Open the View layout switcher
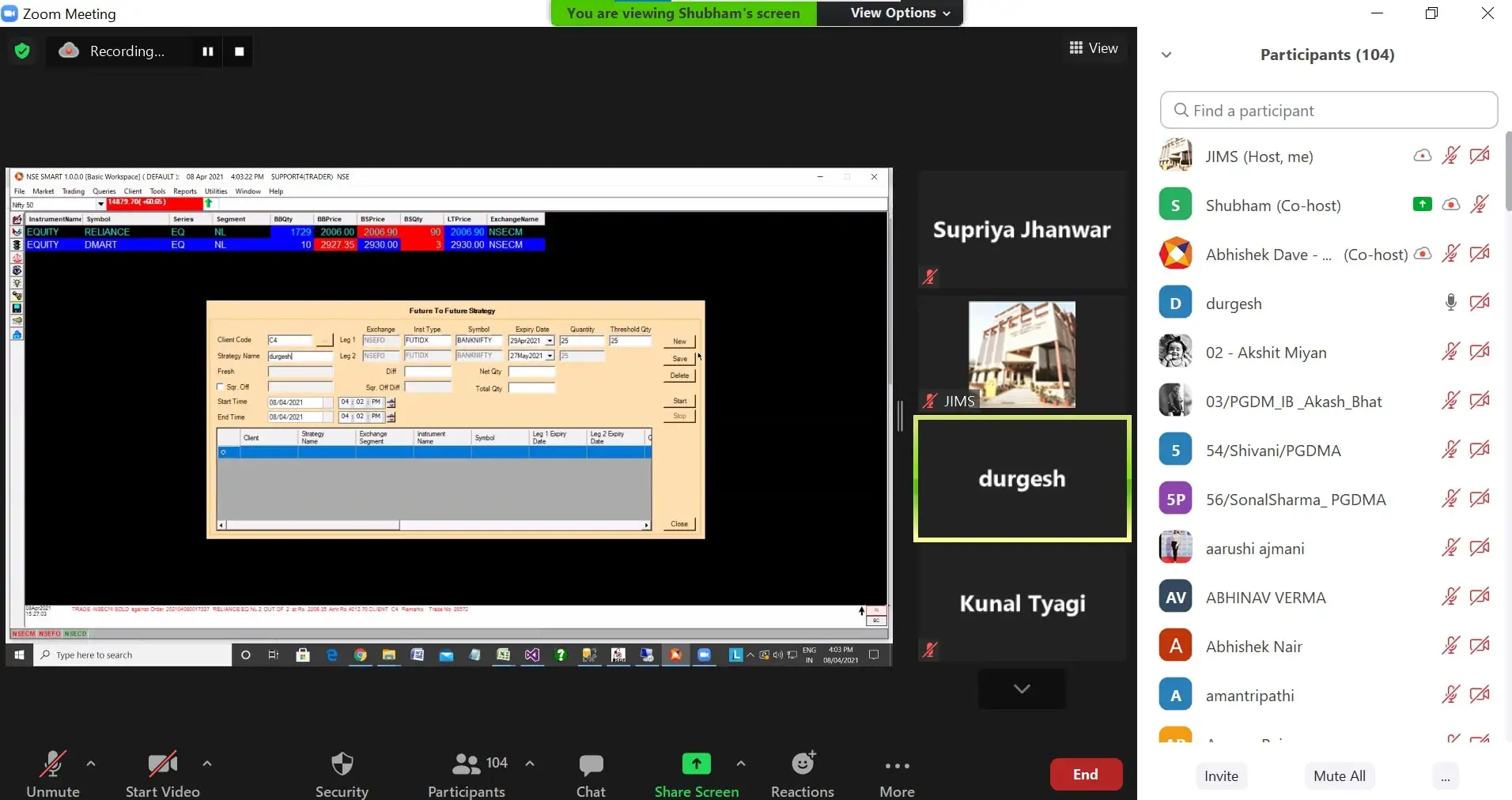The height and width of the screenshot is (800, 1512). pyautogui.click(x=1093, y=48)
